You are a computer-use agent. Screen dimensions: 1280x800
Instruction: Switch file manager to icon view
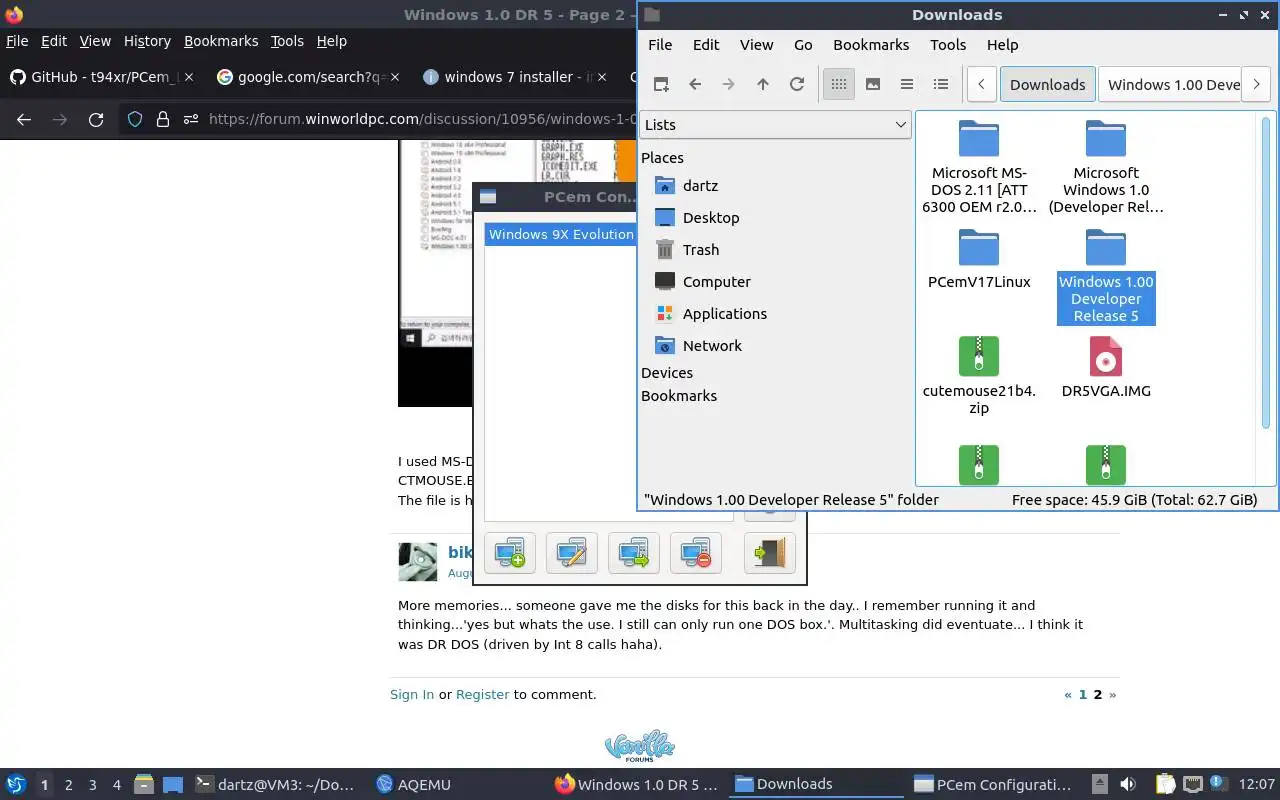839,84
